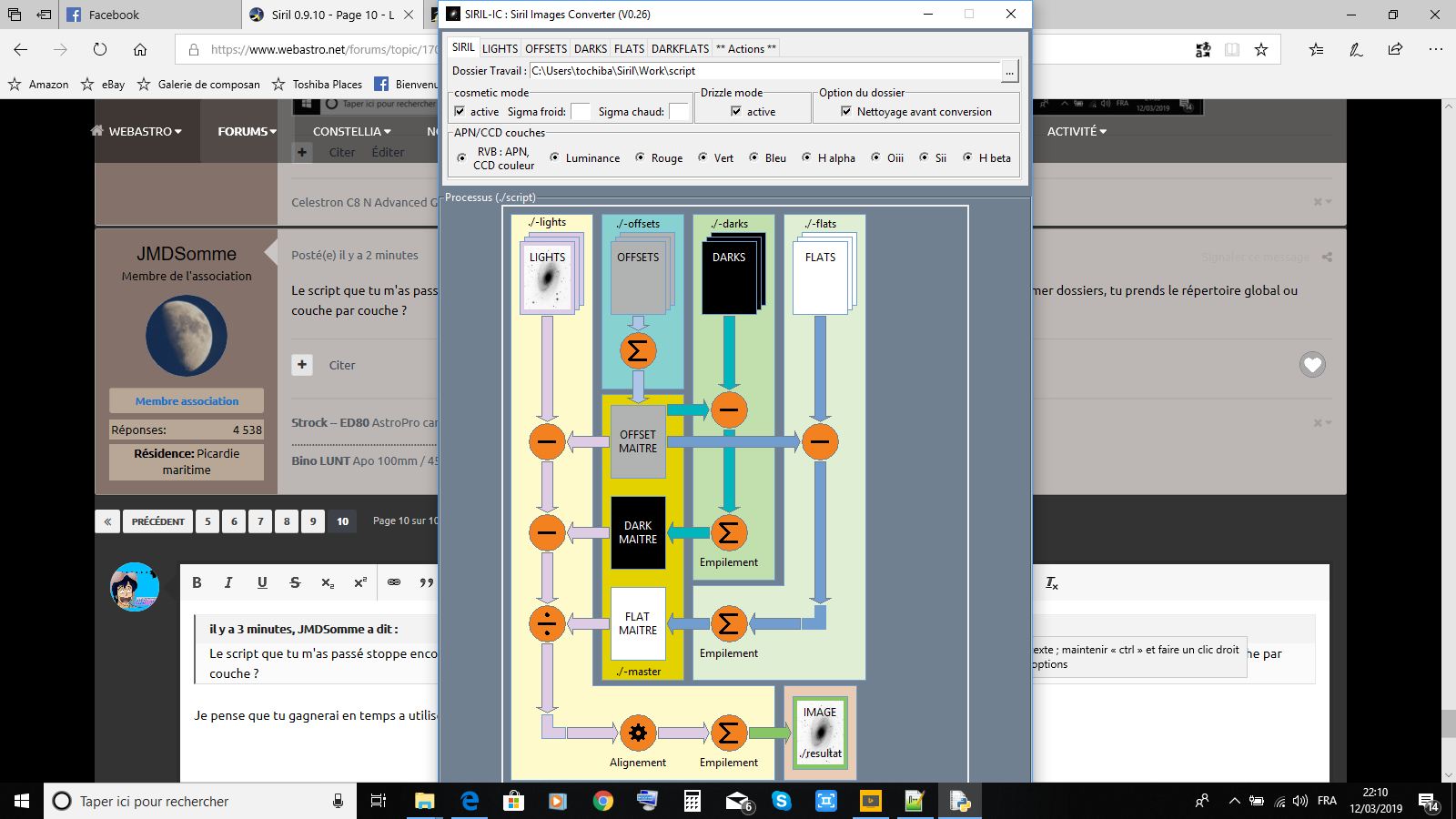
Task: Click the minus icon below FLATS arrow
Action: [820, 441]
